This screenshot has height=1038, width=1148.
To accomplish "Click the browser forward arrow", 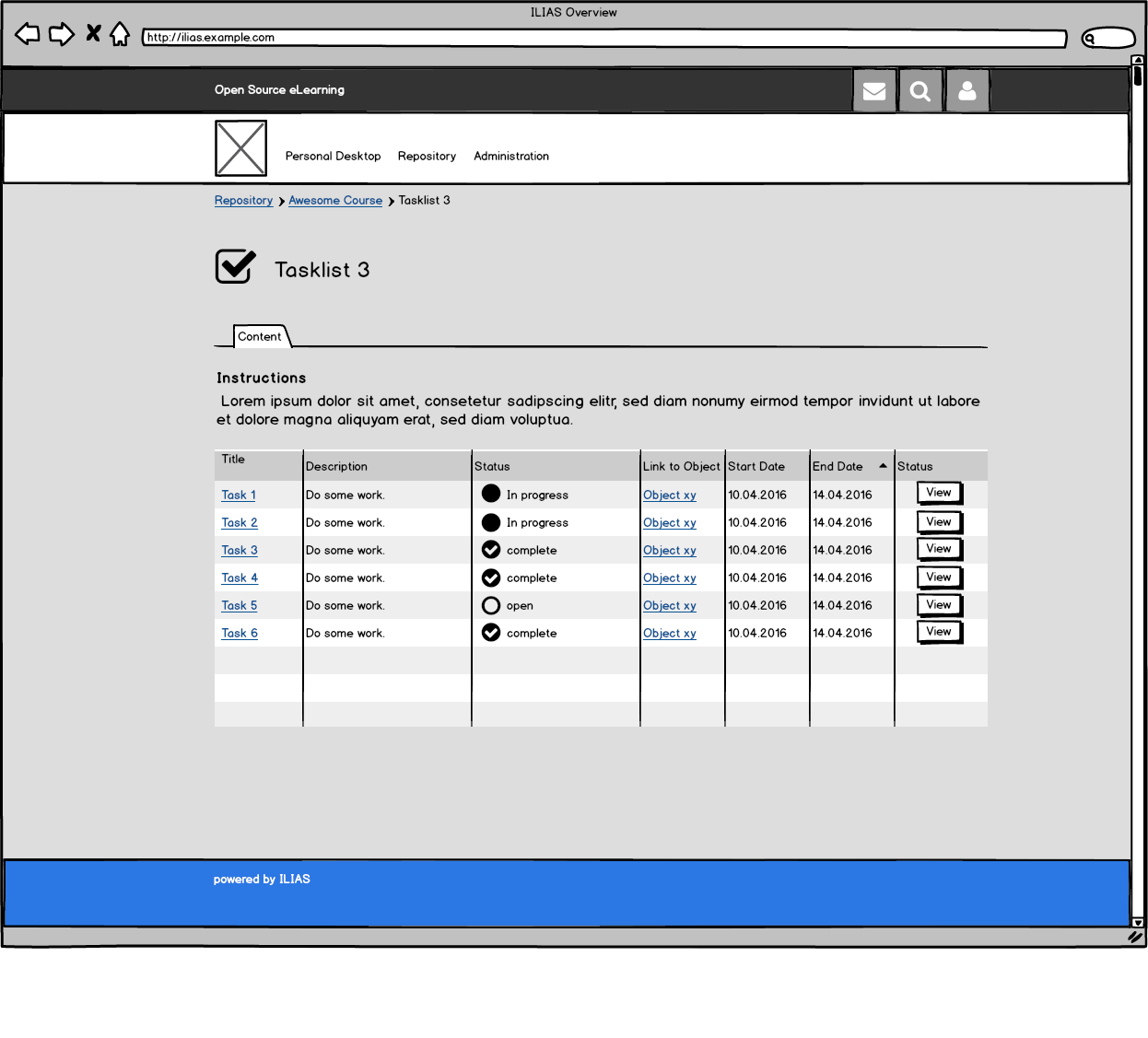I will coord(61,35).
